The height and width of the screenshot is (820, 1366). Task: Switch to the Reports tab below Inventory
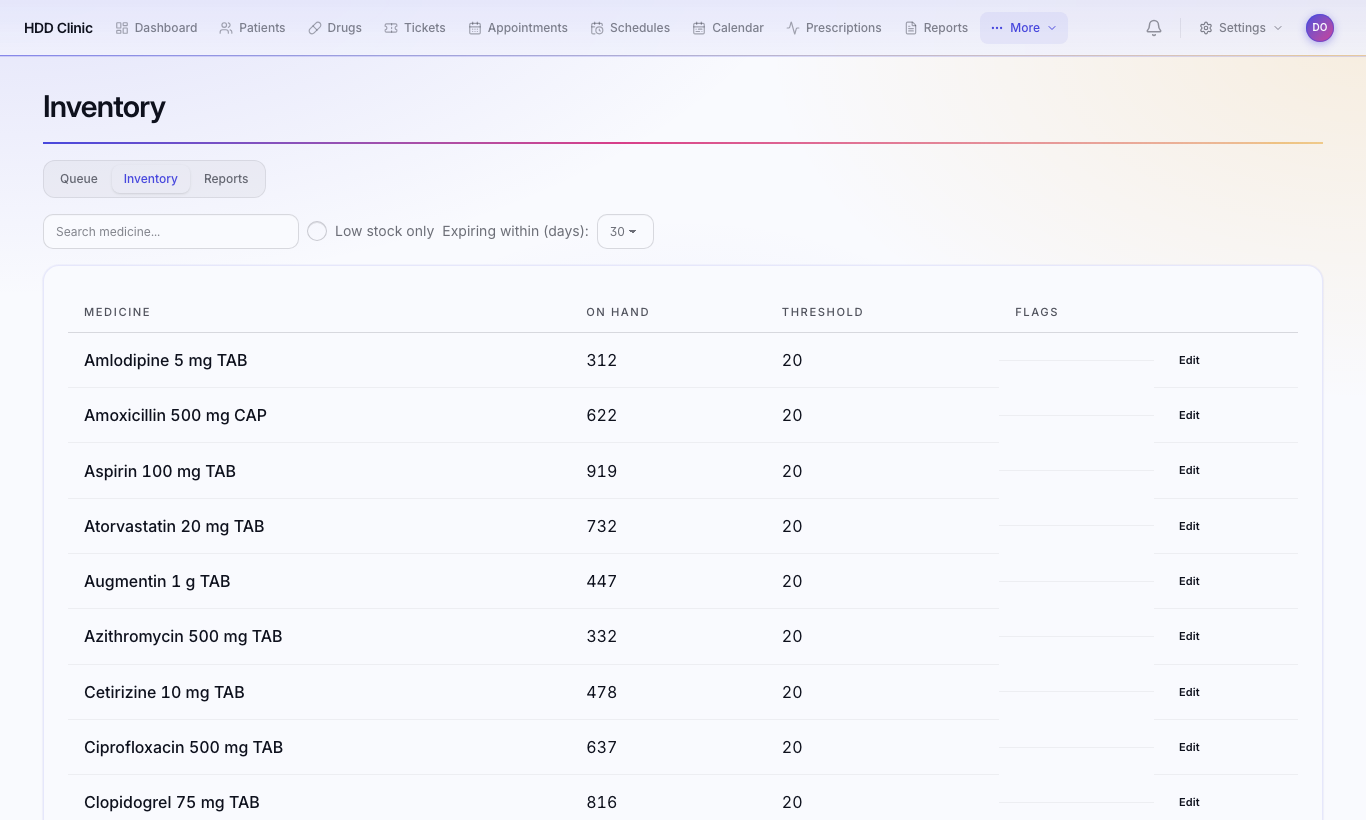[x=226, y=179]
